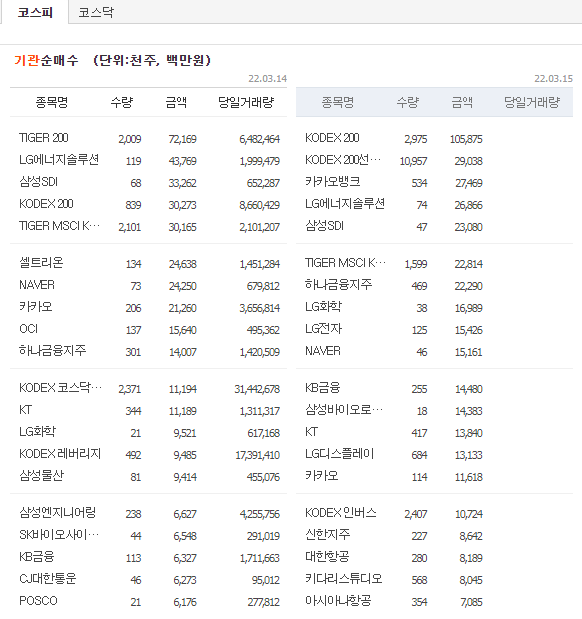This screenshot has height=619, width=582.
Task: Click TIGER 200 amount 72,169
Action: (x=182, y=139)
